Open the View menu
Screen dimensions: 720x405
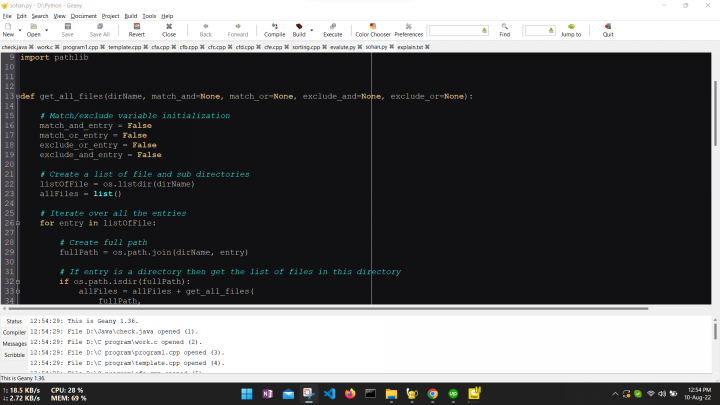tap(59, 16)
